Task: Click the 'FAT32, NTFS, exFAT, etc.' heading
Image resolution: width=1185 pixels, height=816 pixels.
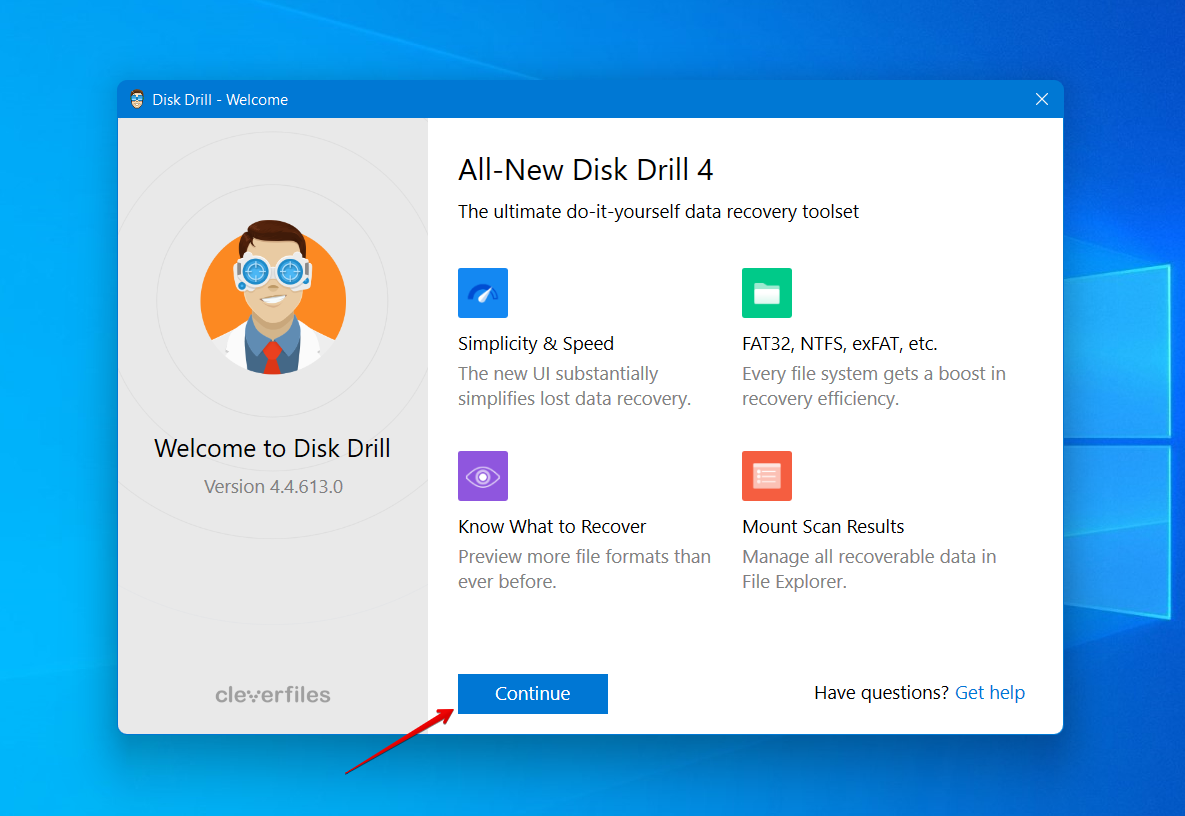Action: pyautogui.click(x=840, y=344)
